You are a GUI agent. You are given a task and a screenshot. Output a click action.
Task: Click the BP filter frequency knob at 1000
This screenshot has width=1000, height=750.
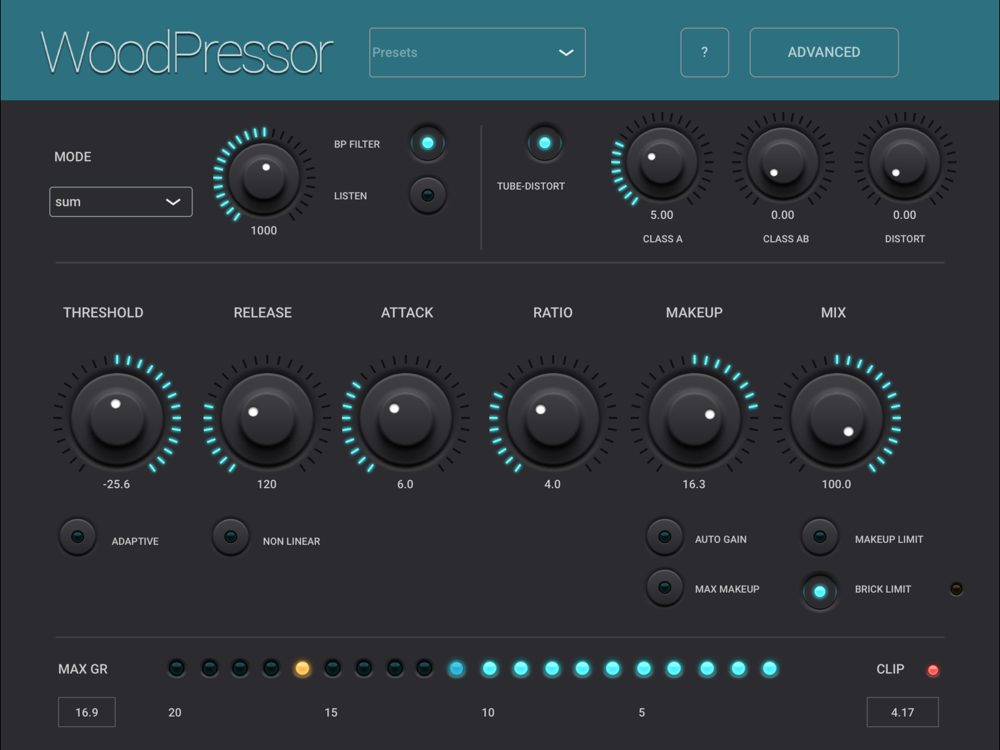coord(264,177)
